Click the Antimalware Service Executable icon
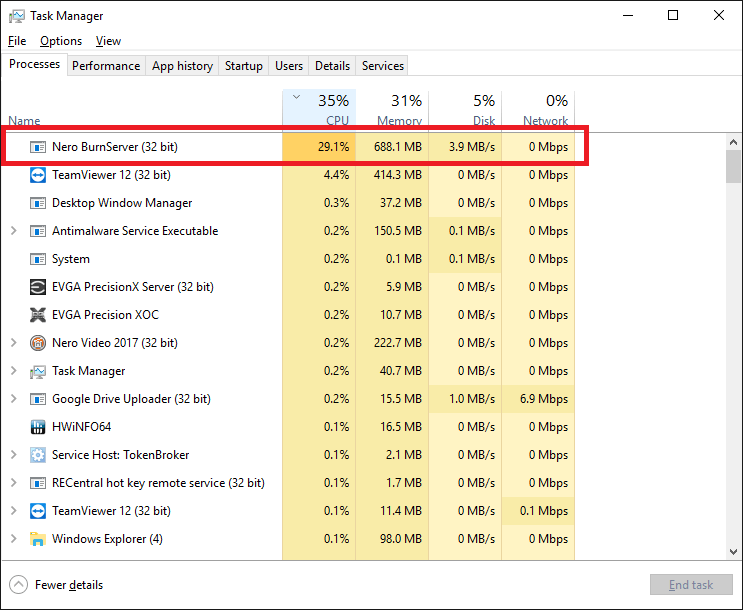743x610 pixels. click(38, 231)
